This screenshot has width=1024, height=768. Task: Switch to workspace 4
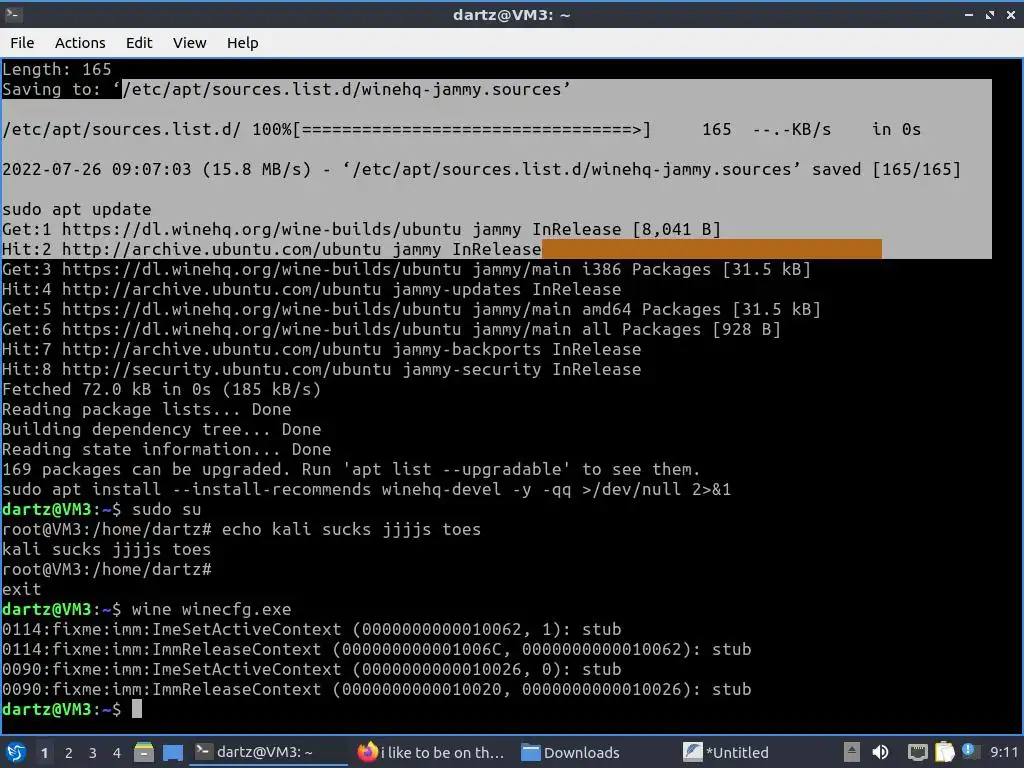coord(117,753)
